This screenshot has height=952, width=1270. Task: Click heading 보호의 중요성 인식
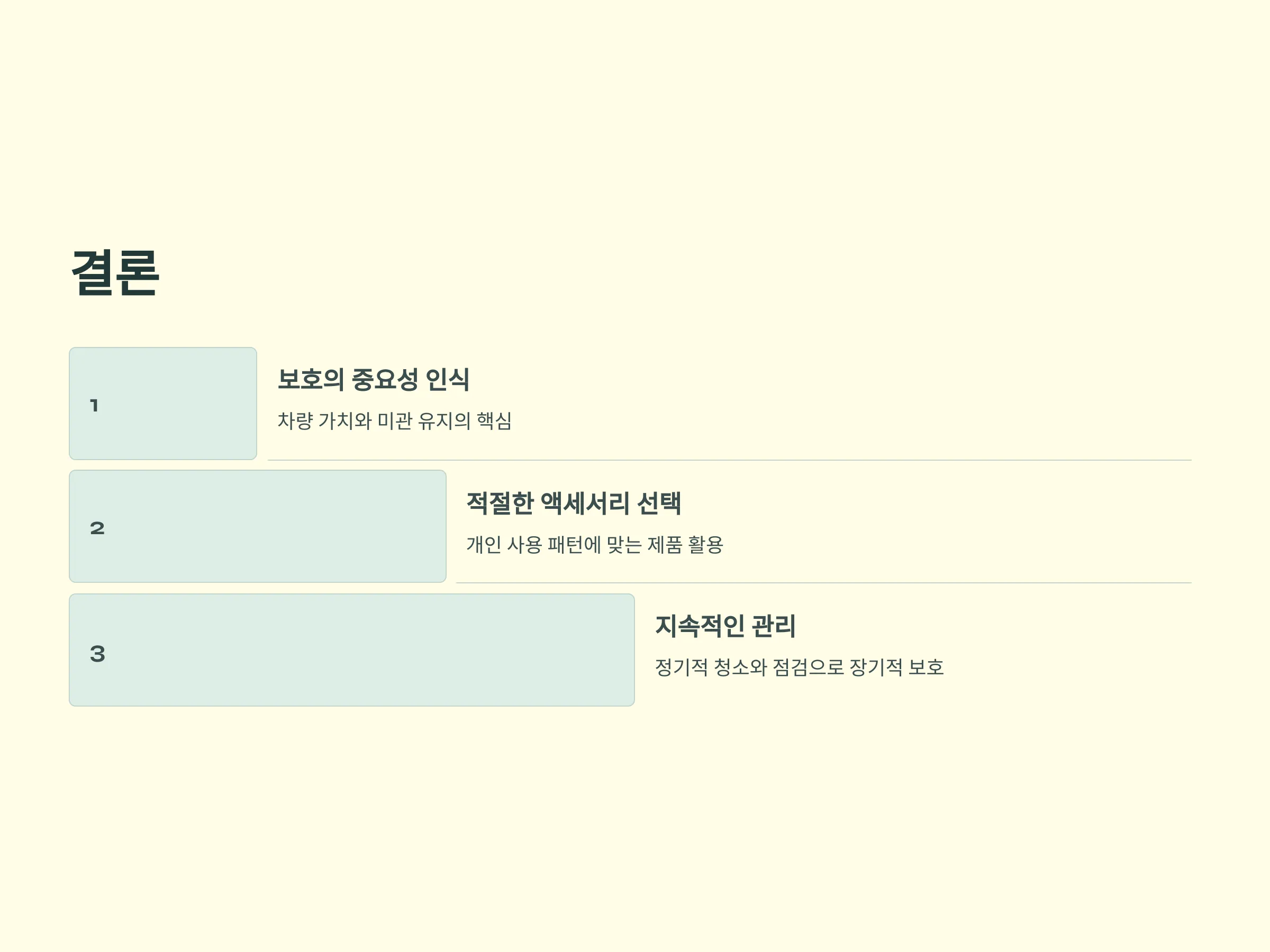(x=374, y=379)
